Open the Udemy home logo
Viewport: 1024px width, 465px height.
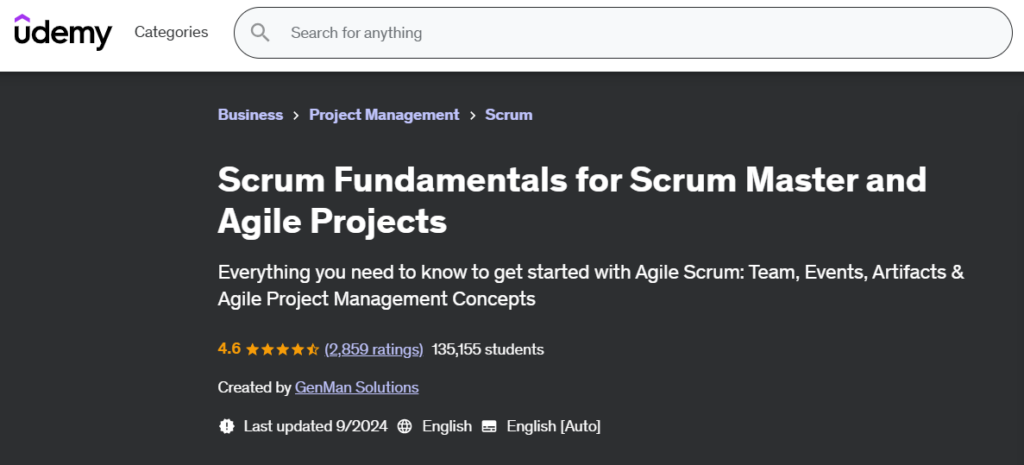(63, 32)
